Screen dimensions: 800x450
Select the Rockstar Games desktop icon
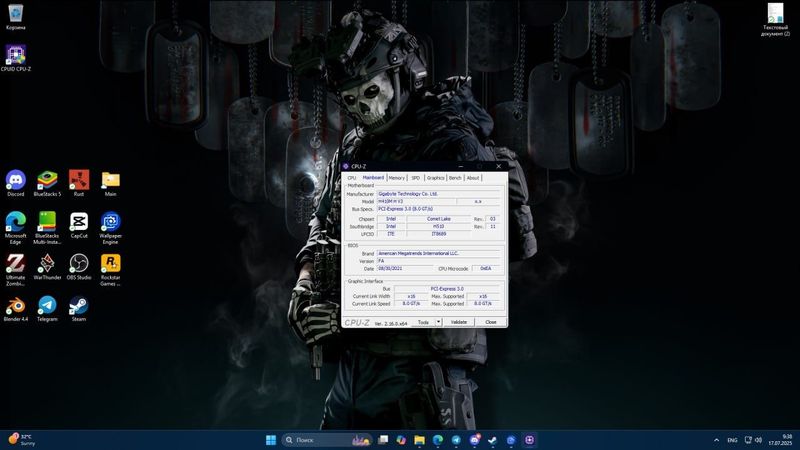(110, 269)
